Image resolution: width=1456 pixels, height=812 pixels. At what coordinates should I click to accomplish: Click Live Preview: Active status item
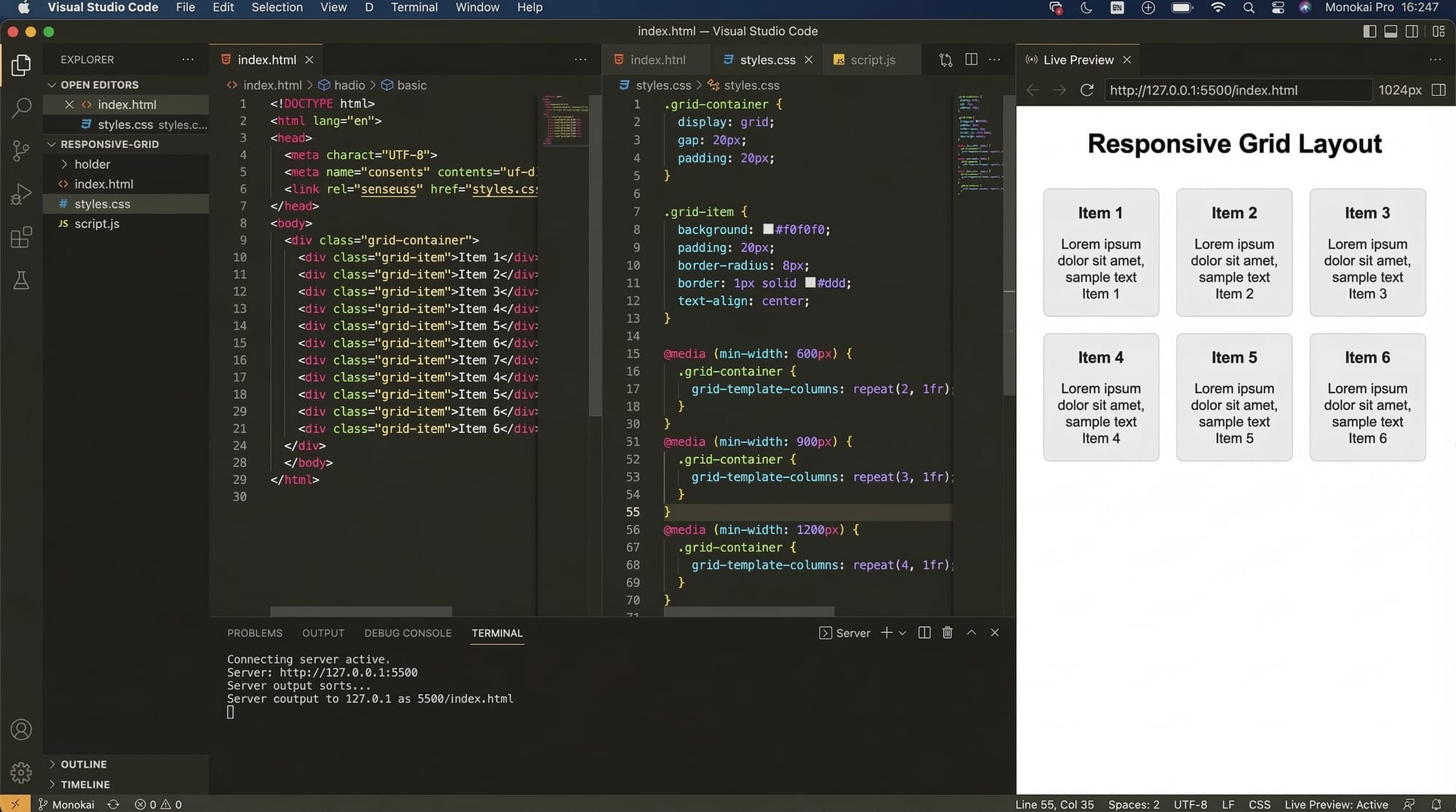coord(1336,804)
